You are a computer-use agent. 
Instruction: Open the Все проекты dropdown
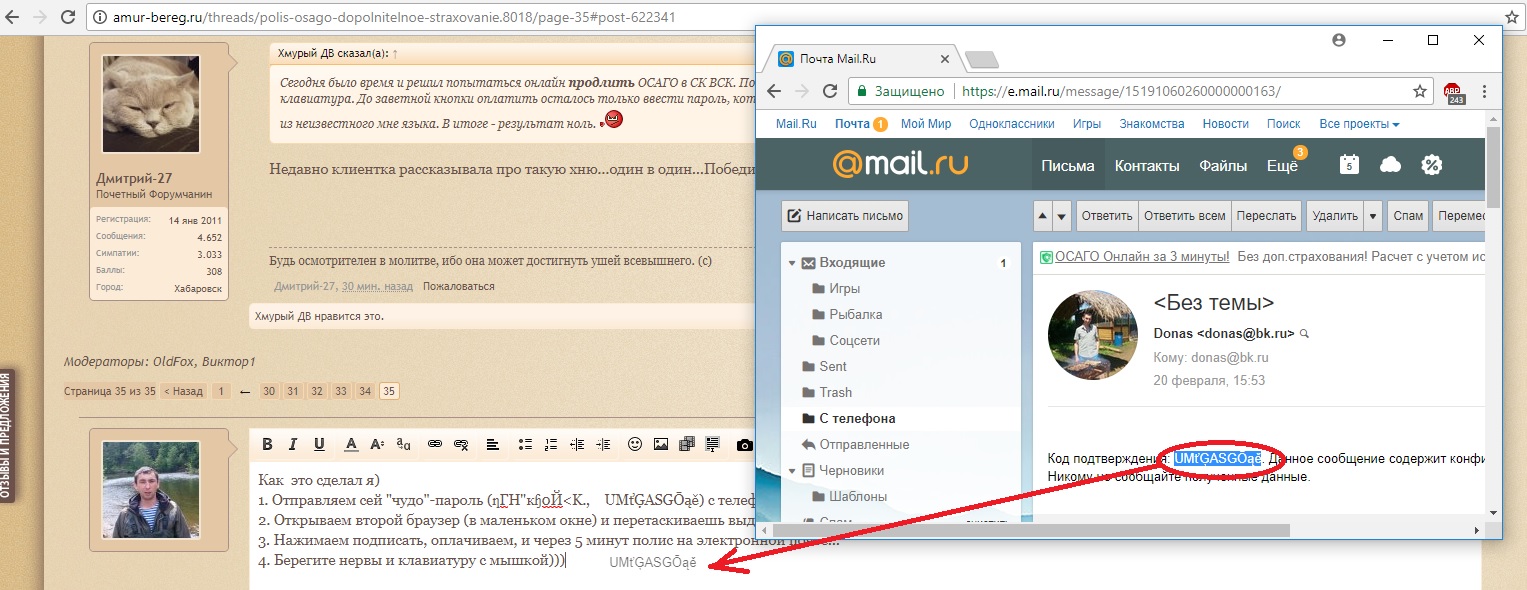point(1359,124)
